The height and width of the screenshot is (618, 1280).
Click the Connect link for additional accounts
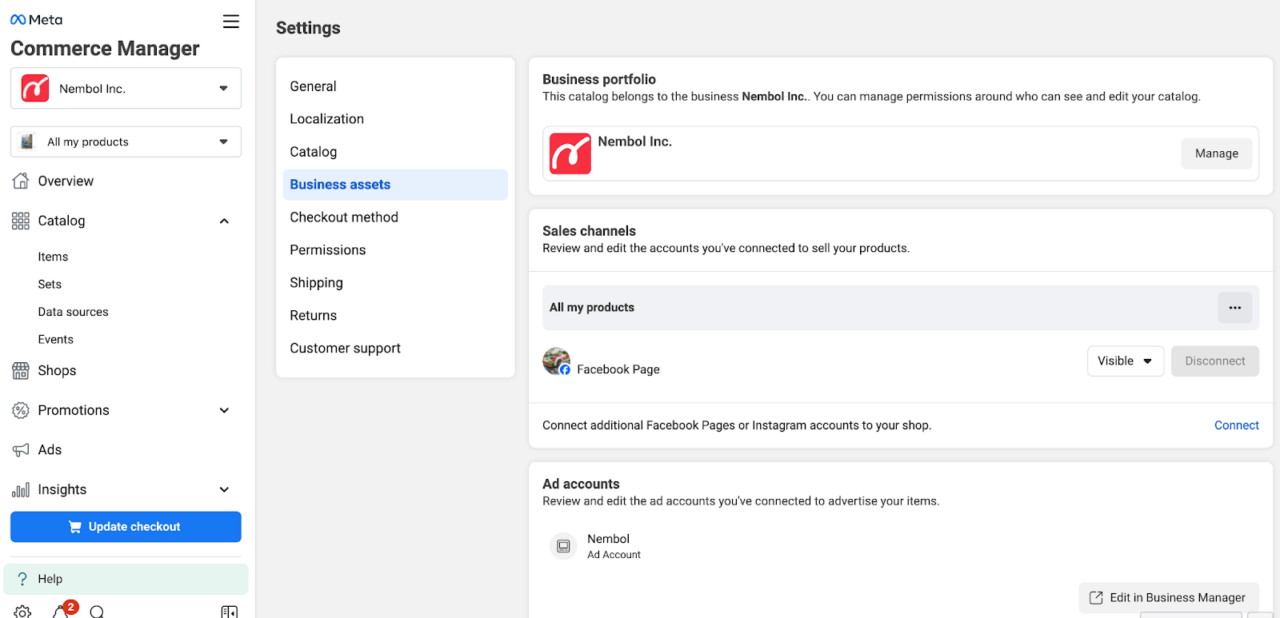1236,425
